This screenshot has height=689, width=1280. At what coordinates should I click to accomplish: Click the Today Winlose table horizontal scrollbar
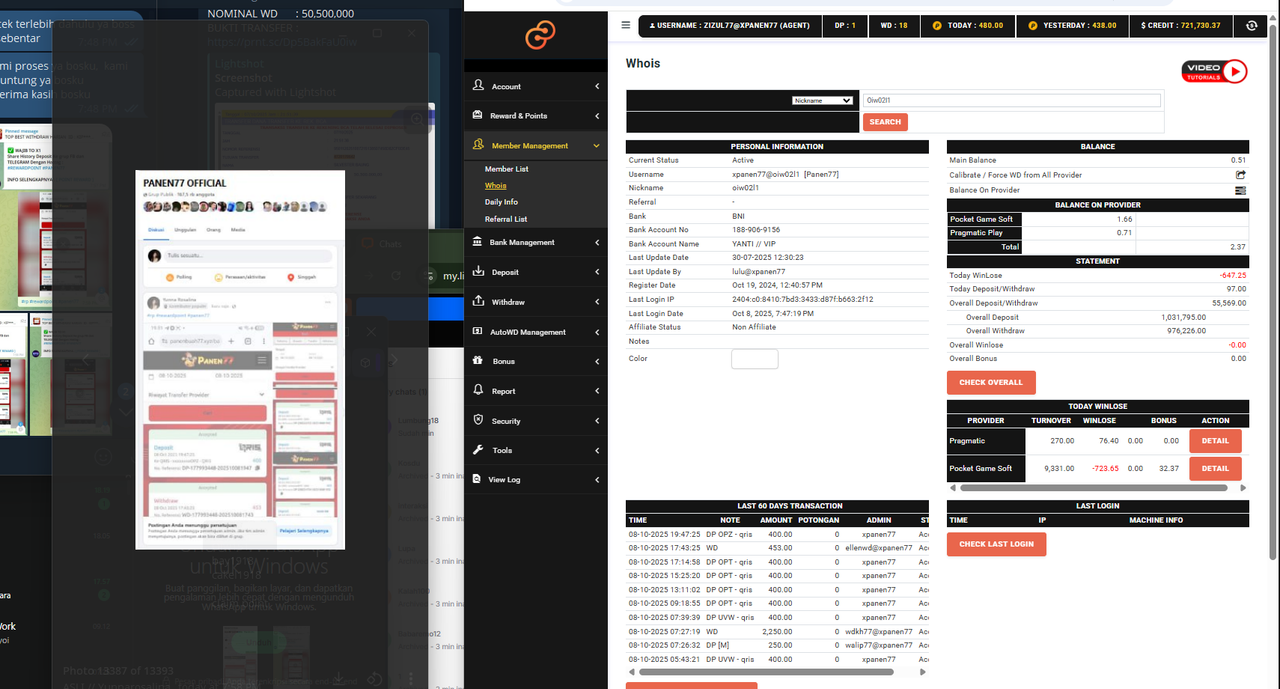pyautogui.click(x=1093, y=488)
